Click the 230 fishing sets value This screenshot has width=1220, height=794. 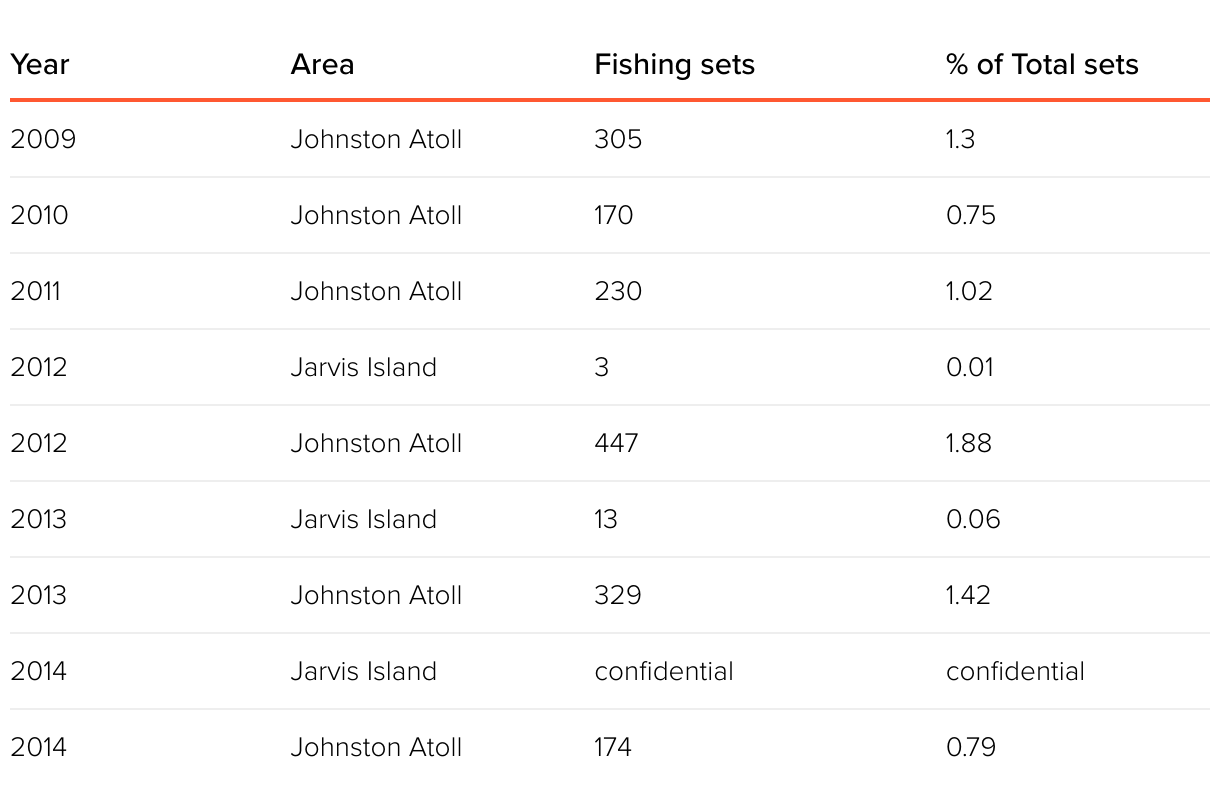617,291
